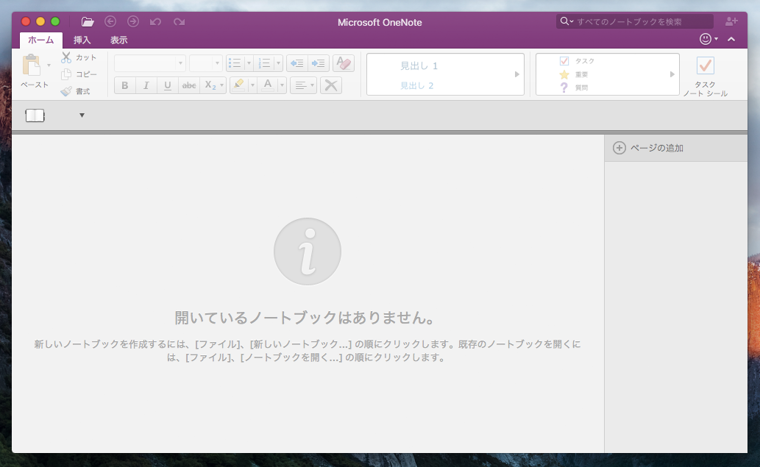760x467 pixels.
Task: Open the 挿入 tab
Action: point(82,40)
